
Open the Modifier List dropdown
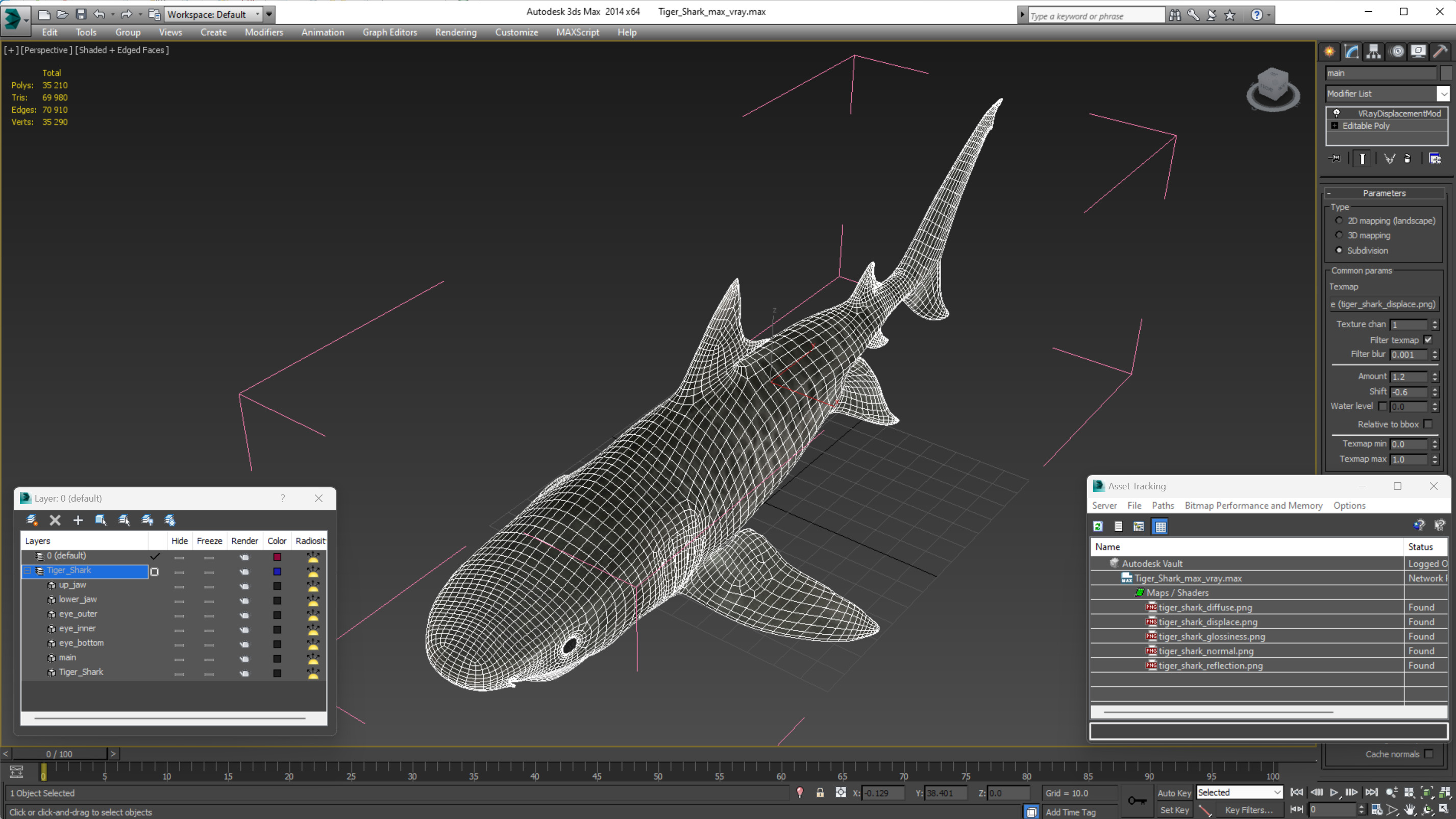1444,94
